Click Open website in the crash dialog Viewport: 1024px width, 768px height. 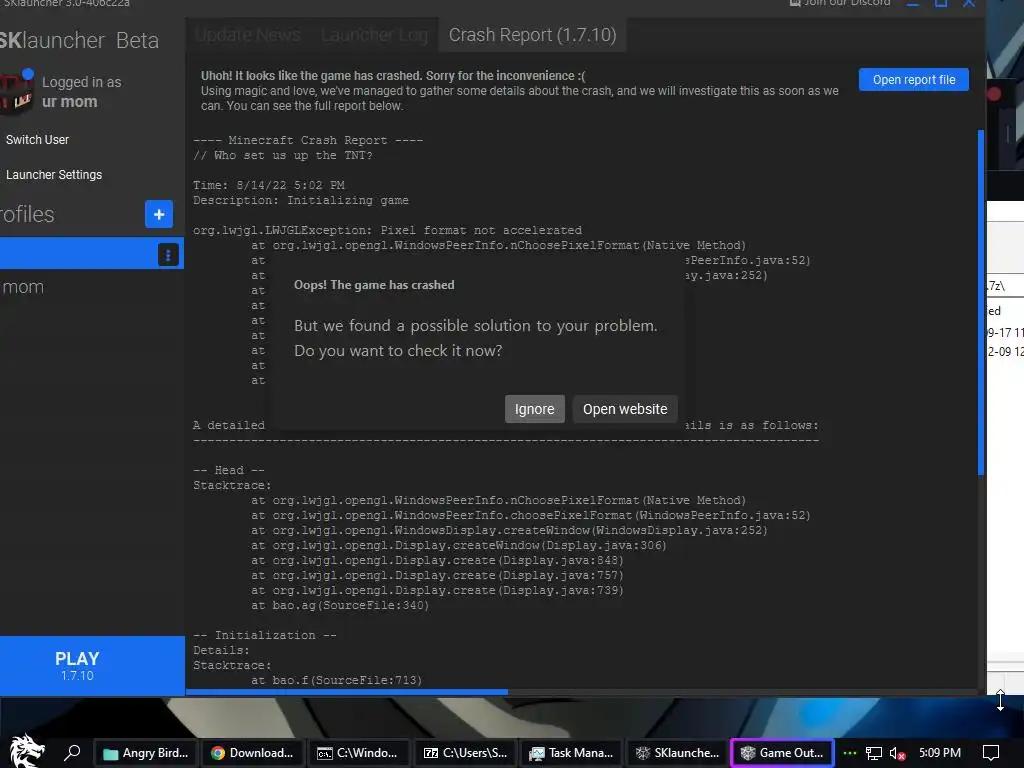625,409
